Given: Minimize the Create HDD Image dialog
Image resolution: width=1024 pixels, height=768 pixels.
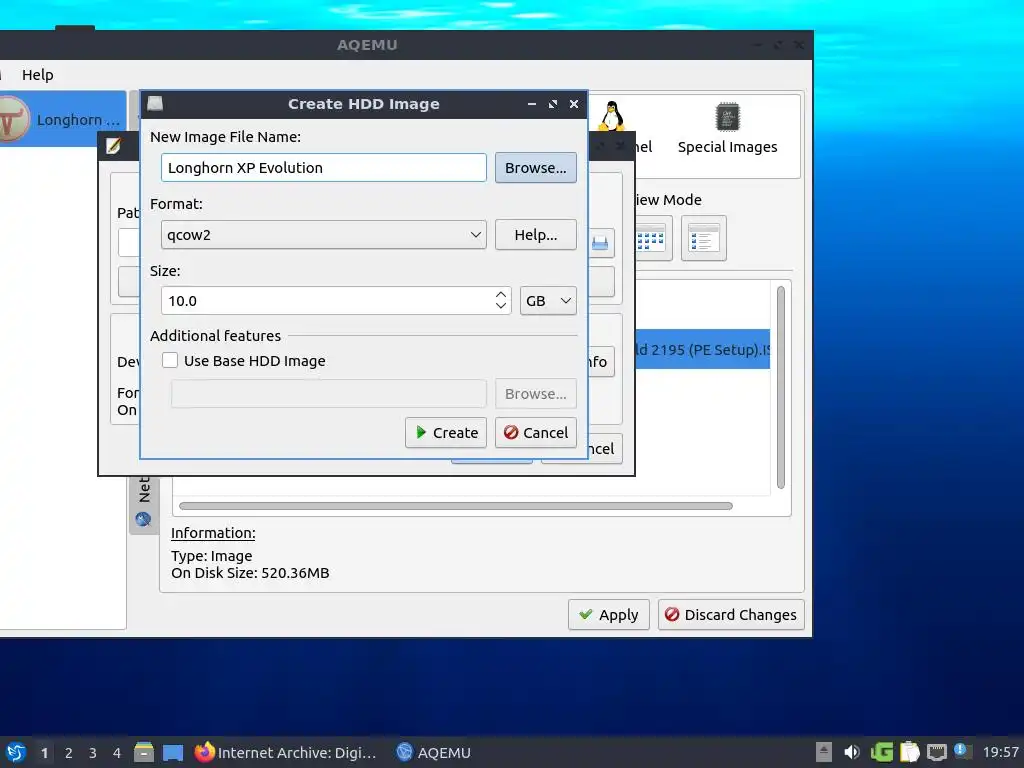Looking at the screenshot, I should coord(532,104).
